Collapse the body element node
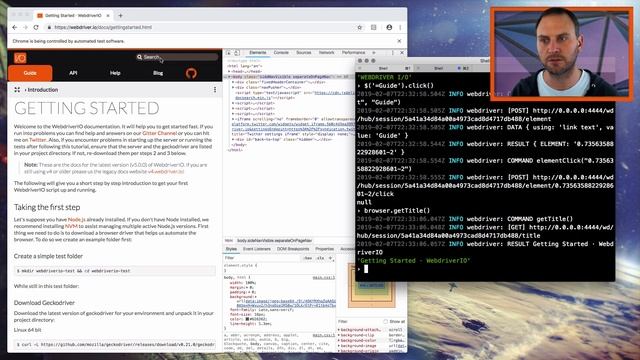Screen dimensions: 640x360 click(229, 76)
